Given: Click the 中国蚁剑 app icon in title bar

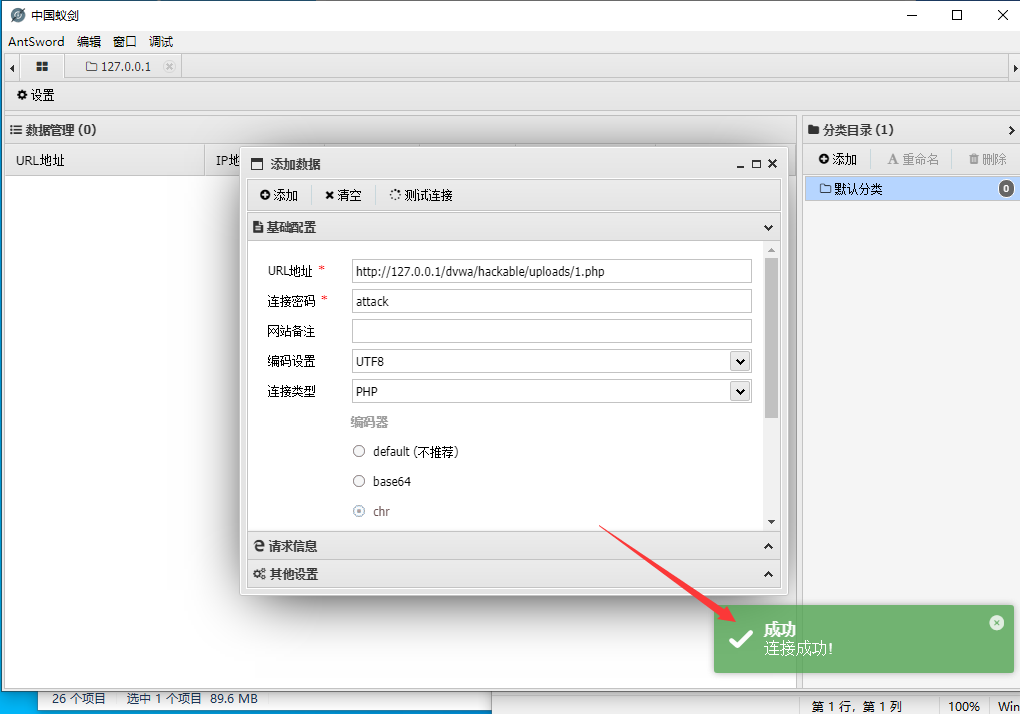Looking at the screenshot, I should pos(18,15).
